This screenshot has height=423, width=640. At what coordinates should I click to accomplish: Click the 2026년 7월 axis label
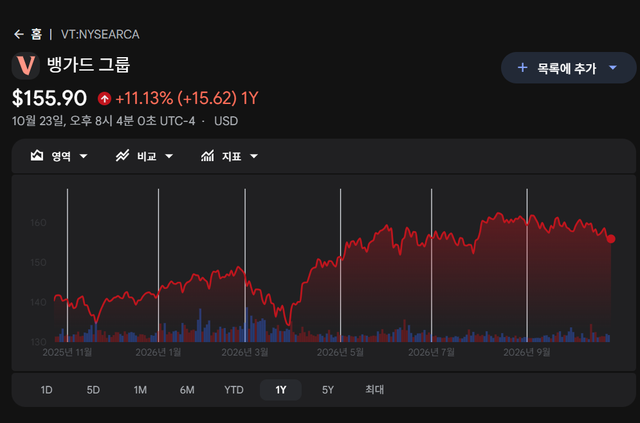click(x=431, y=352)
